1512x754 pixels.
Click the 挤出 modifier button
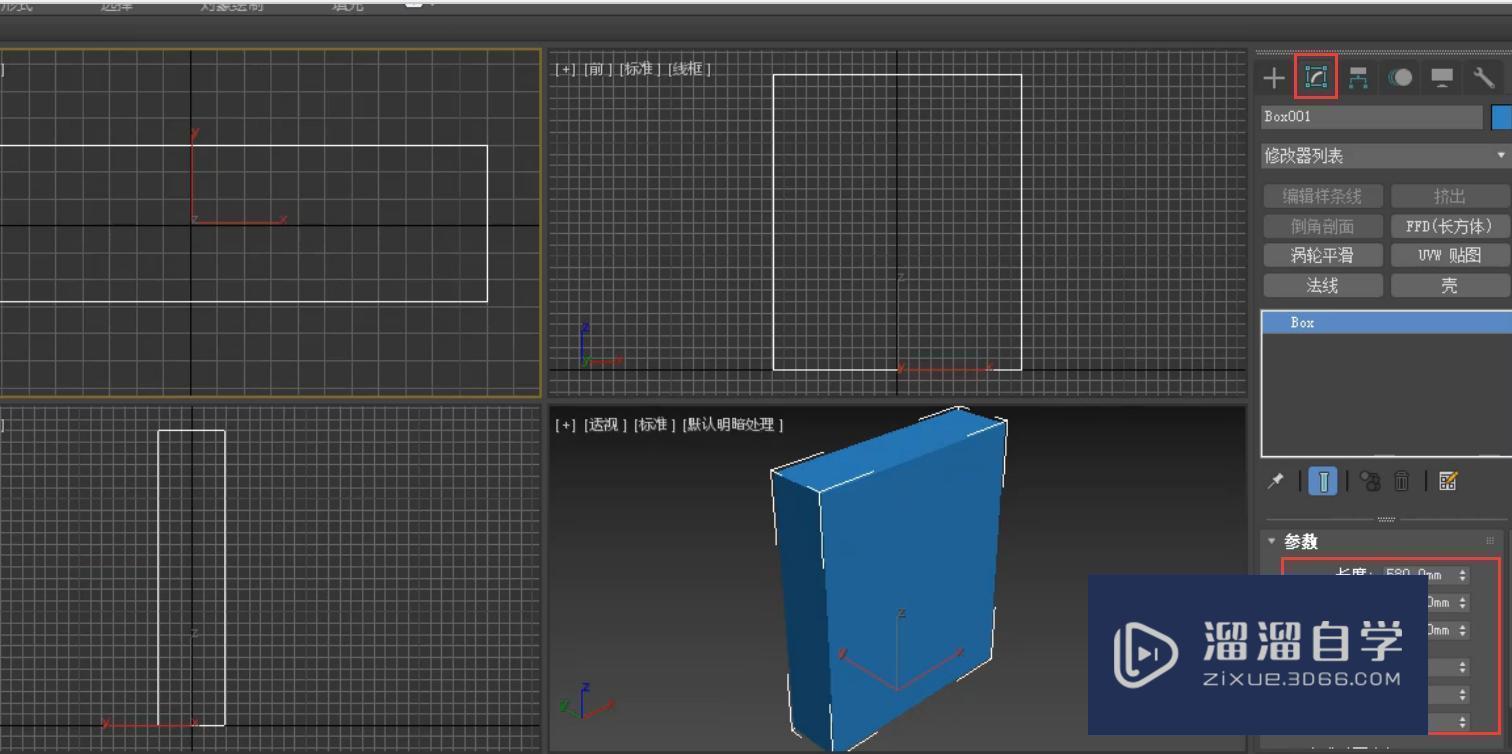point(1450,196)
